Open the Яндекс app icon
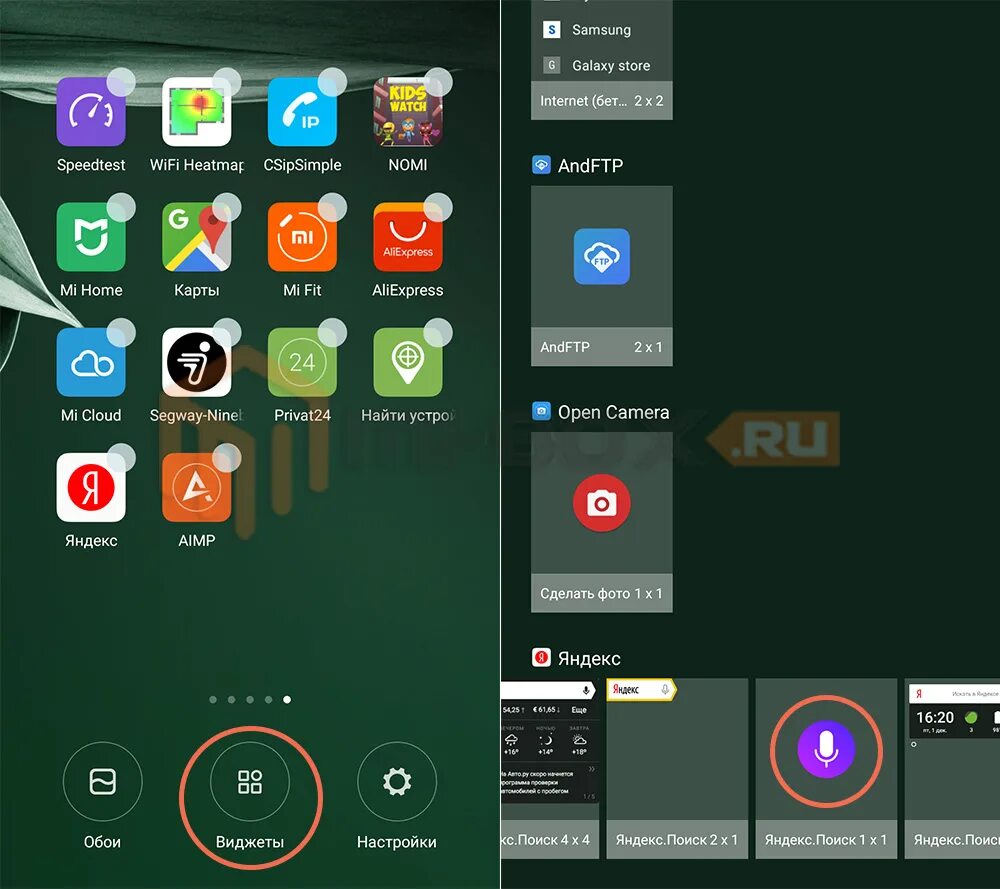 point(91,487)
